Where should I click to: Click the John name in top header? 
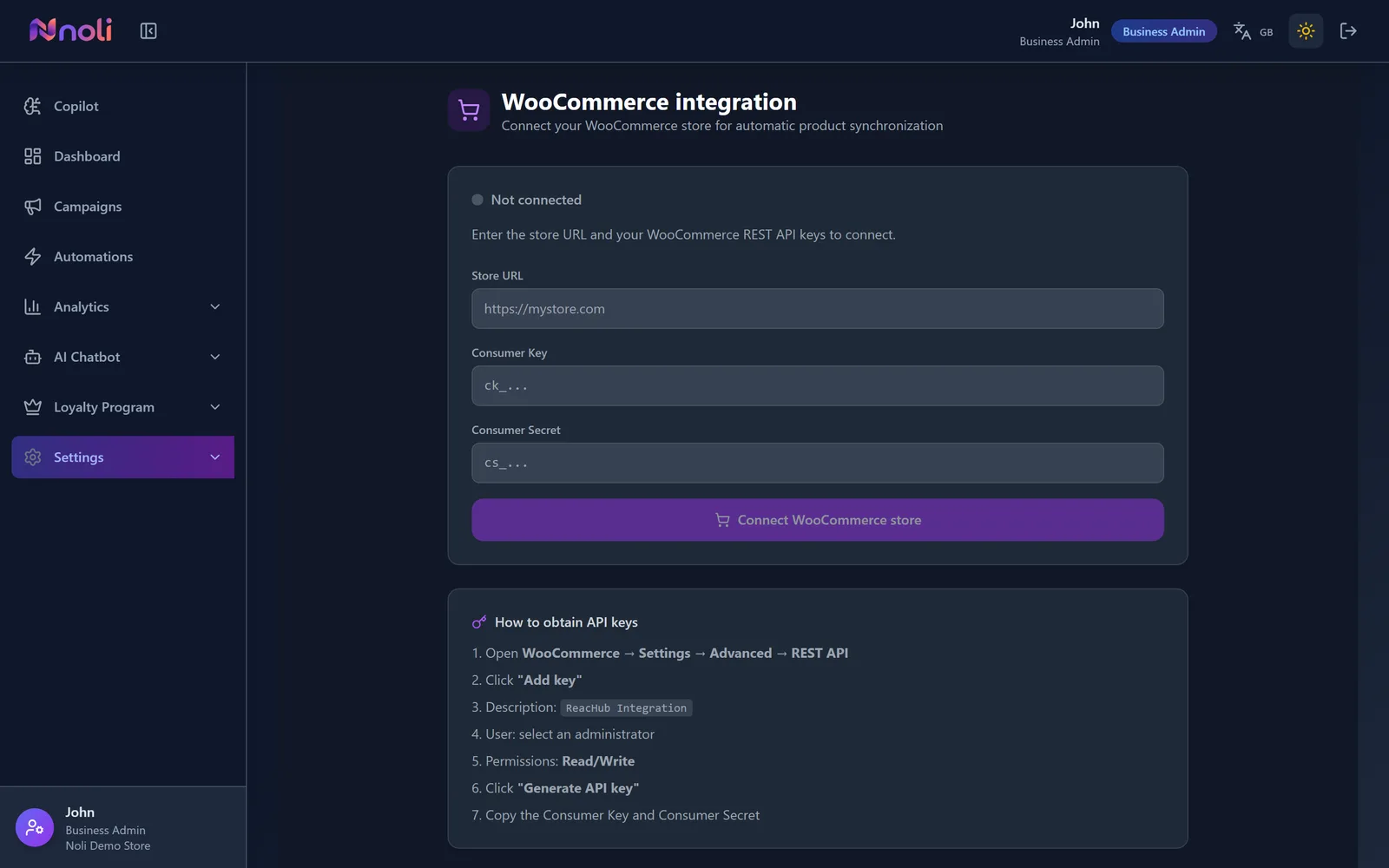coord(1084,23)
